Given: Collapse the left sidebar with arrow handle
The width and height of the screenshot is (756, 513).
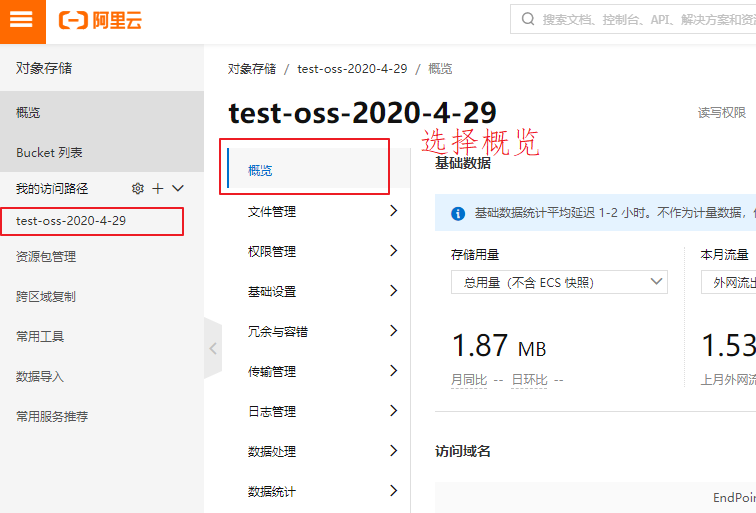Looking at the screenshot, I should coord(213,348).
